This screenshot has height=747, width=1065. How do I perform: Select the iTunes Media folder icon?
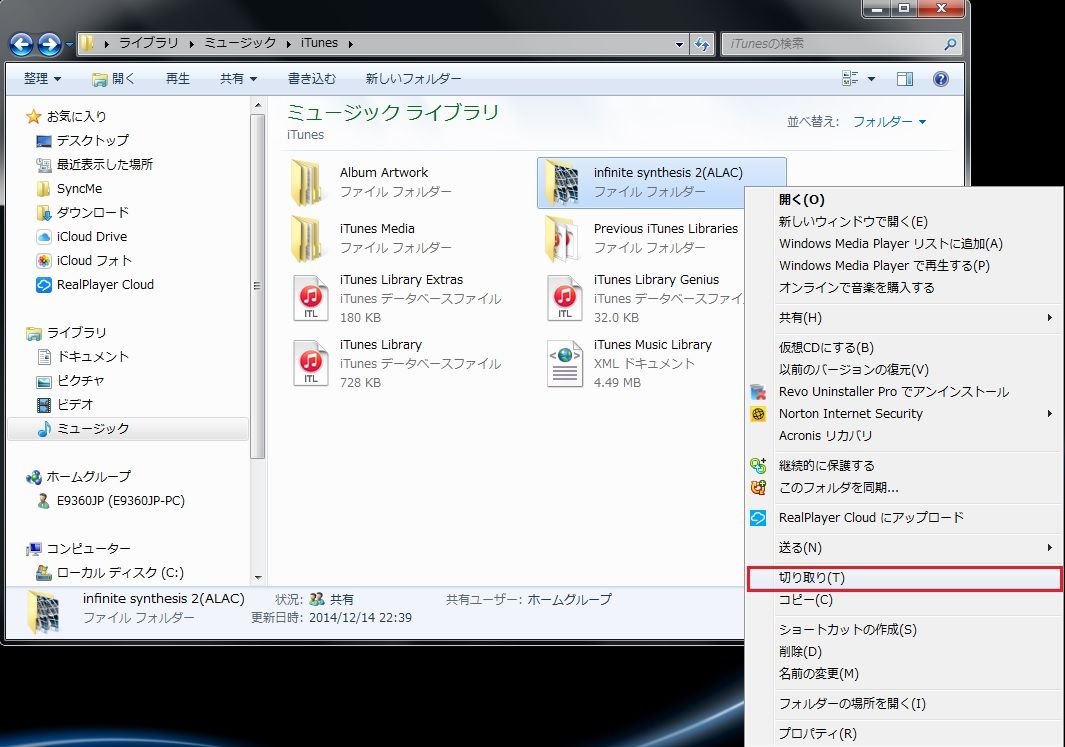coord(307,238)
